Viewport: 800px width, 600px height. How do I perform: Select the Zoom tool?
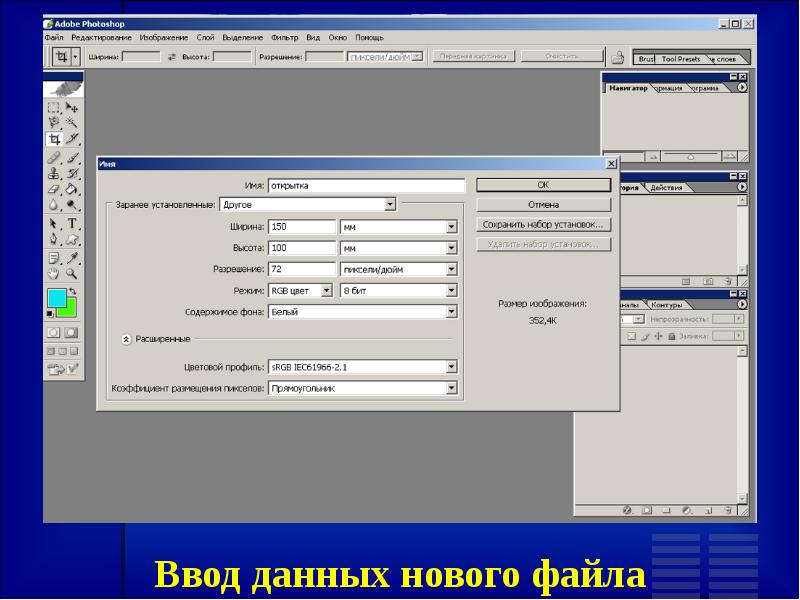coord(73,274)
